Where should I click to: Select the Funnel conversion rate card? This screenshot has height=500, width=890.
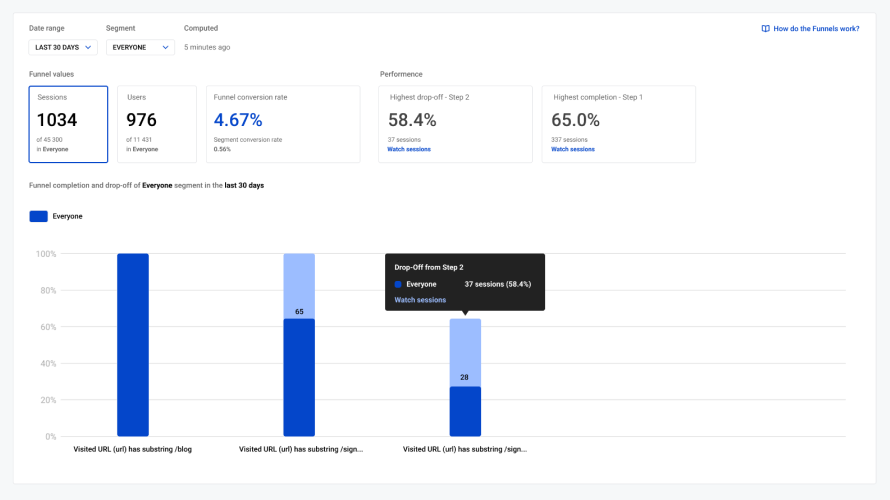pos(282,124)
